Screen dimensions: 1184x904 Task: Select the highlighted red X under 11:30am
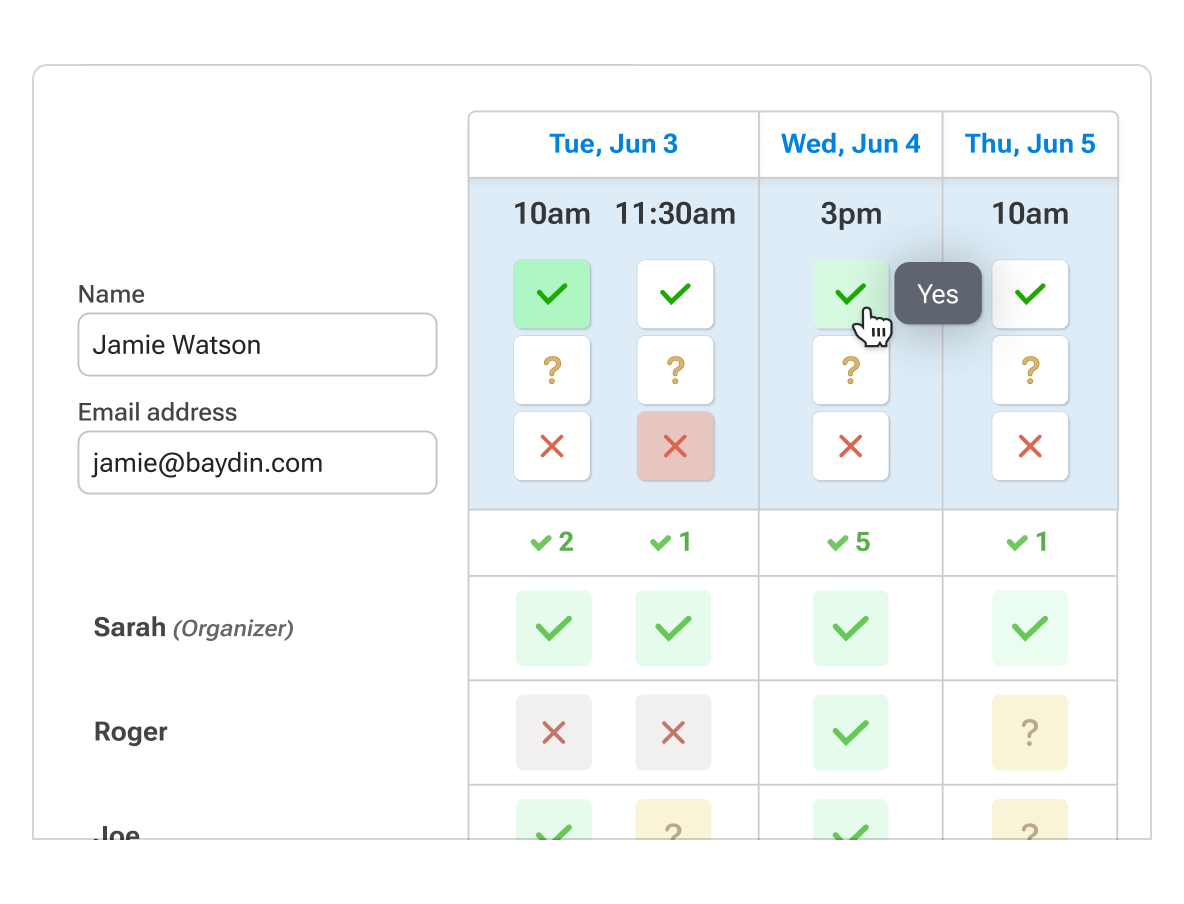675,446
